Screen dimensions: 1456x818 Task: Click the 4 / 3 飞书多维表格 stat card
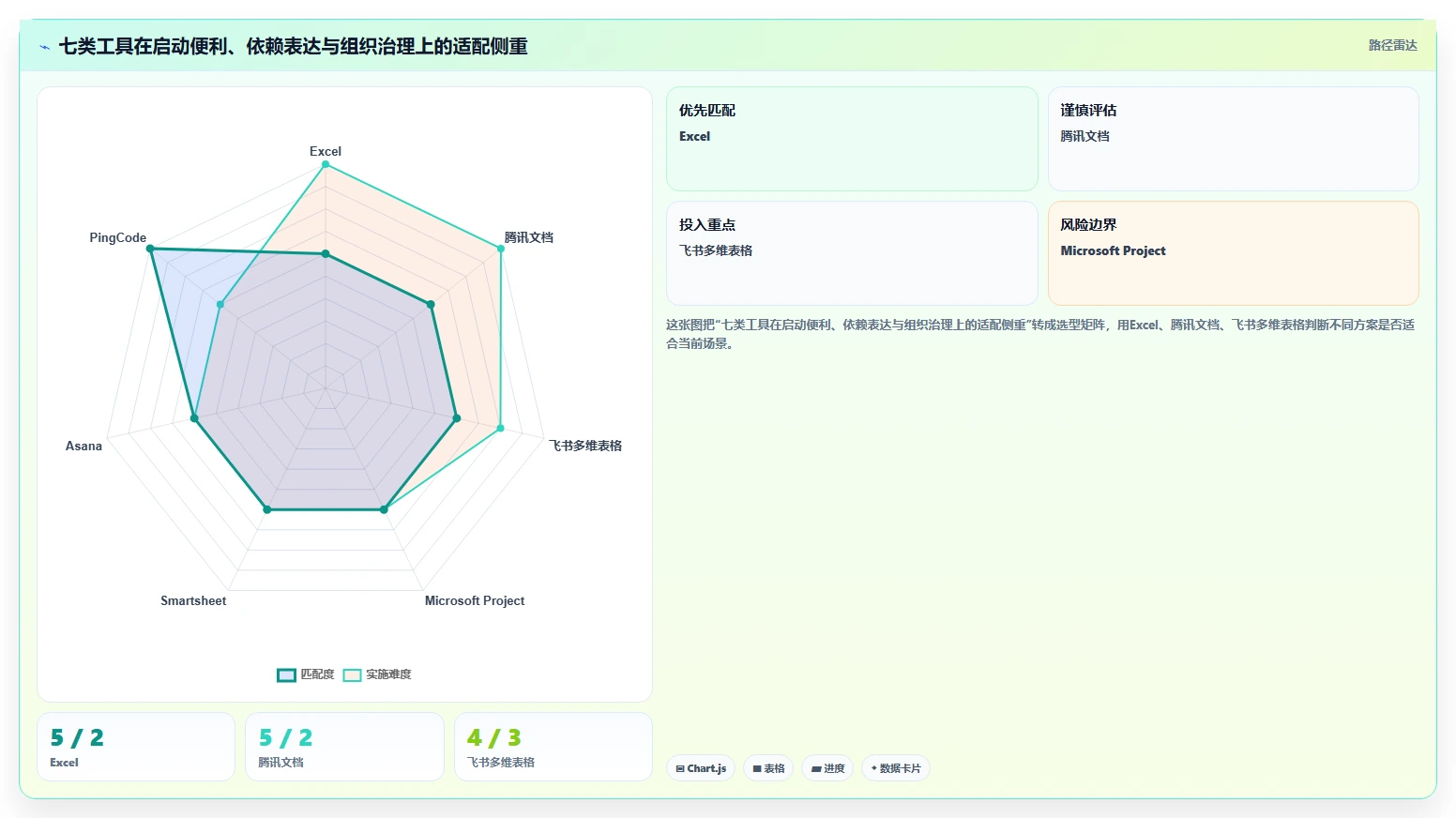coord(554,747)
